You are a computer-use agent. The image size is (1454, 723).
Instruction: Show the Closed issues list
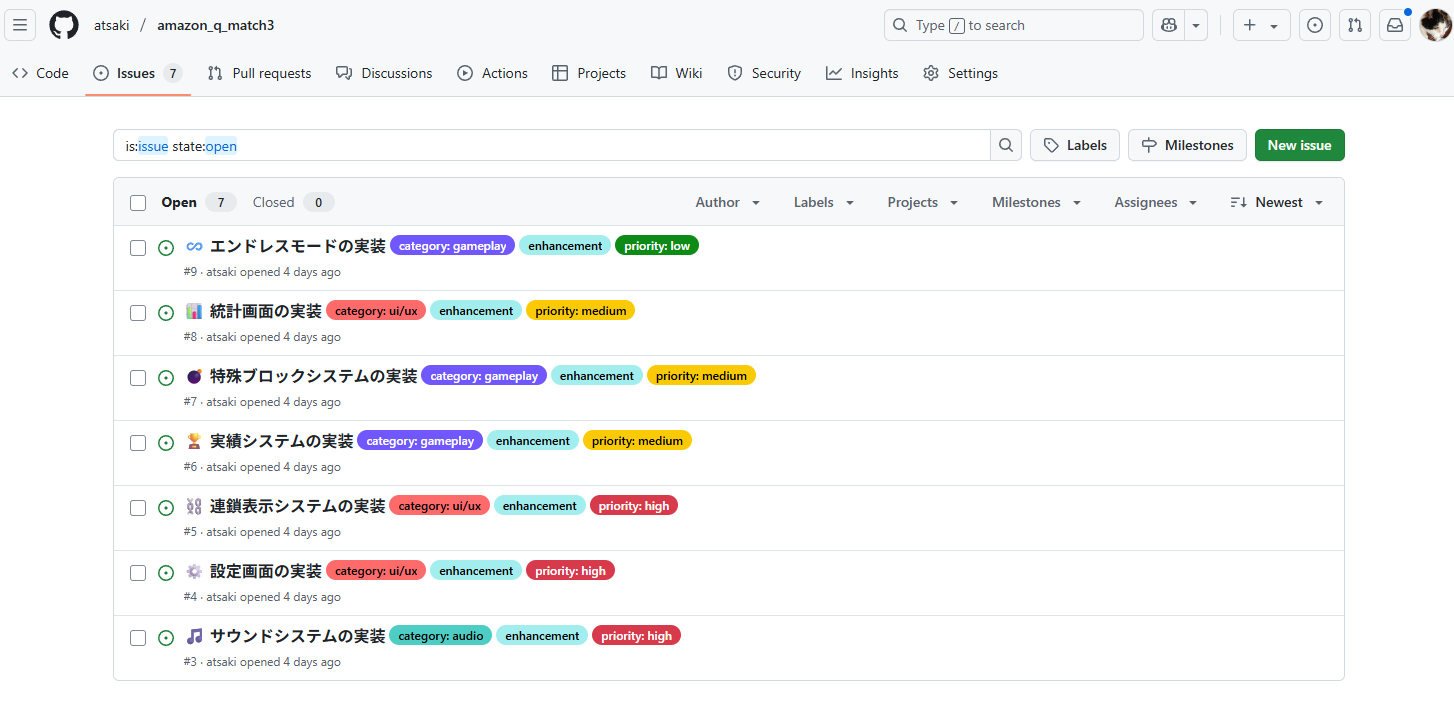pyautogui.click(x=293, y=202)
